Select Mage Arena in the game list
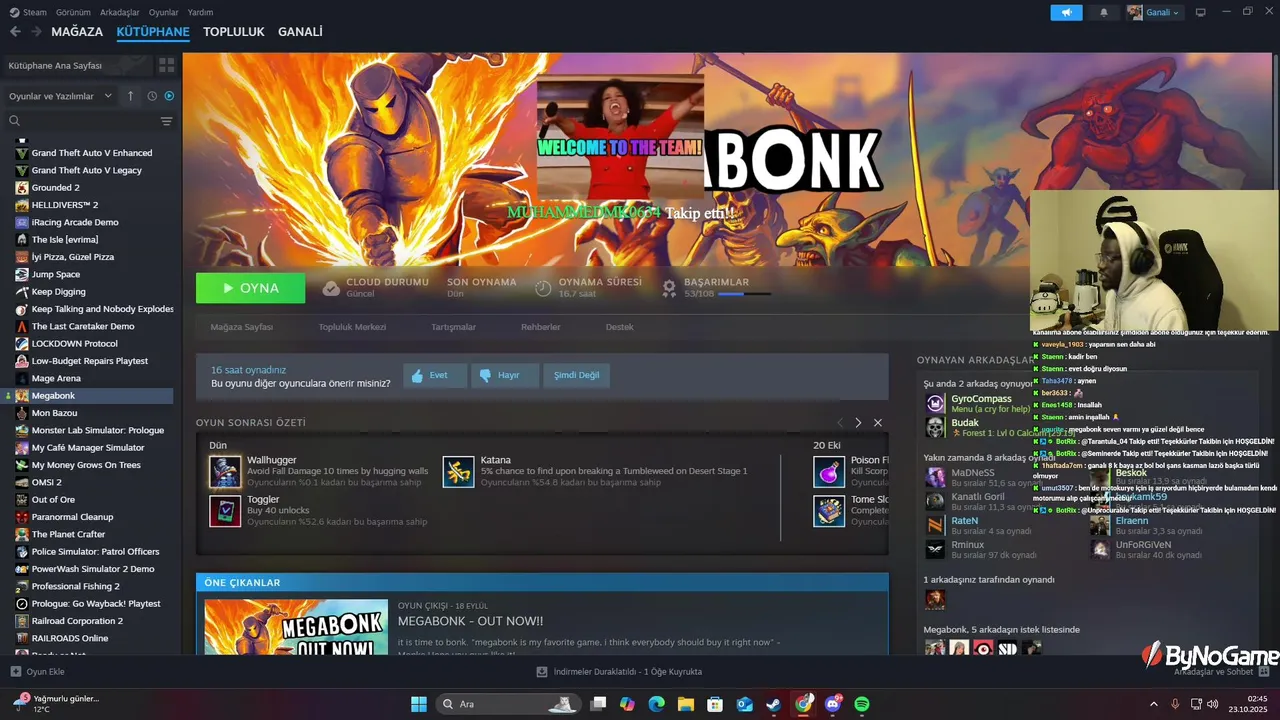Viewport: 1280px width, 720px height. [88, 379]
